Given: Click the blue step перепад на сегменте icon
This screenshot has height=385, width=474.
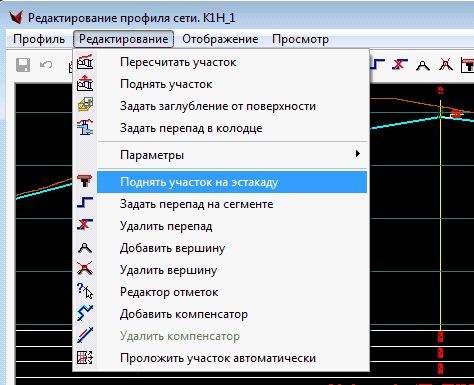Looking at the screenshot, I should (x=85, y=202).
